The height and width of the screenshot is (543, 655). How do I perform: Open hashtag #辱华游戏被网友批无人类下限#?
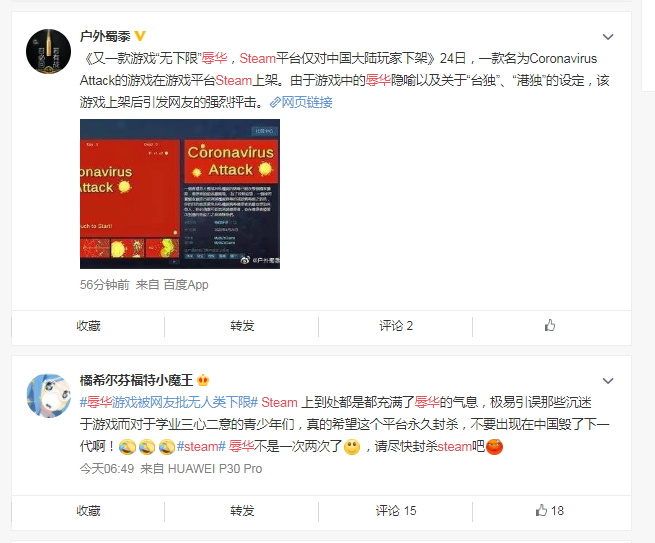coord(169,402)
